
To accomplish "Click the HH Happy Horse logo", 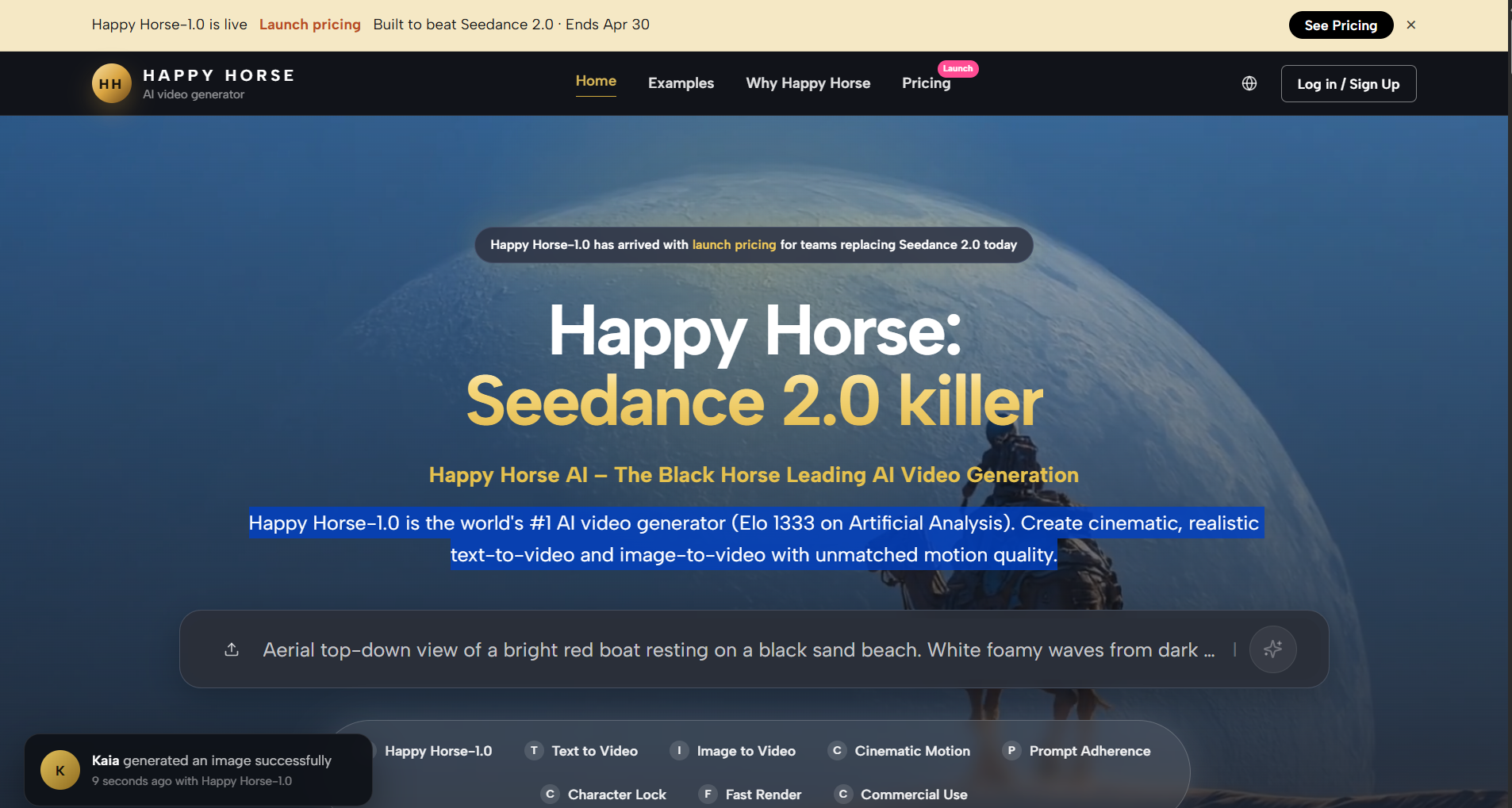I will [111, 82].
